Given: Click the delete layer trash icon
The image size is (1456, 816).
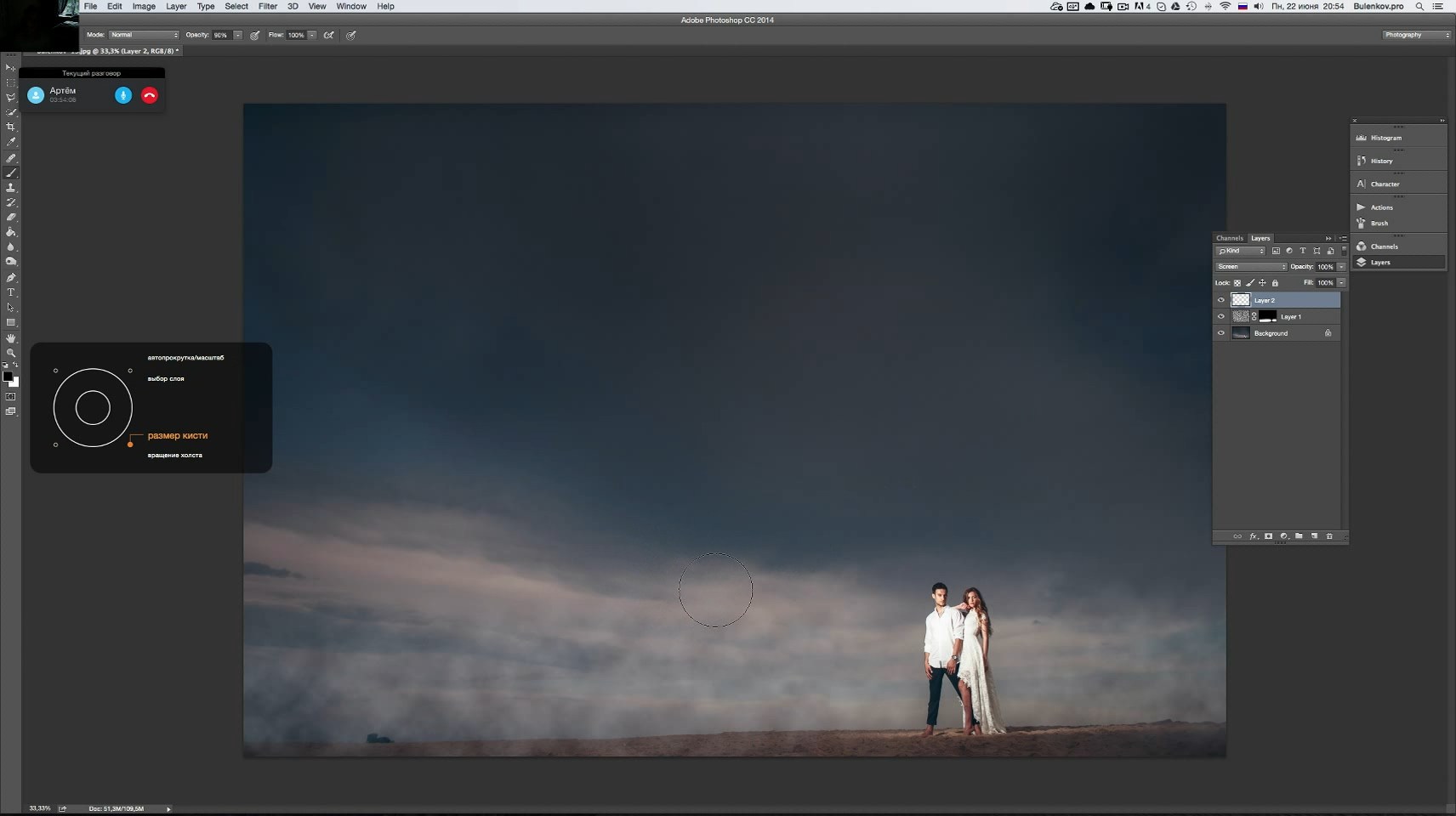Looking at the screenshot, I should click(x=1329, y=536).
